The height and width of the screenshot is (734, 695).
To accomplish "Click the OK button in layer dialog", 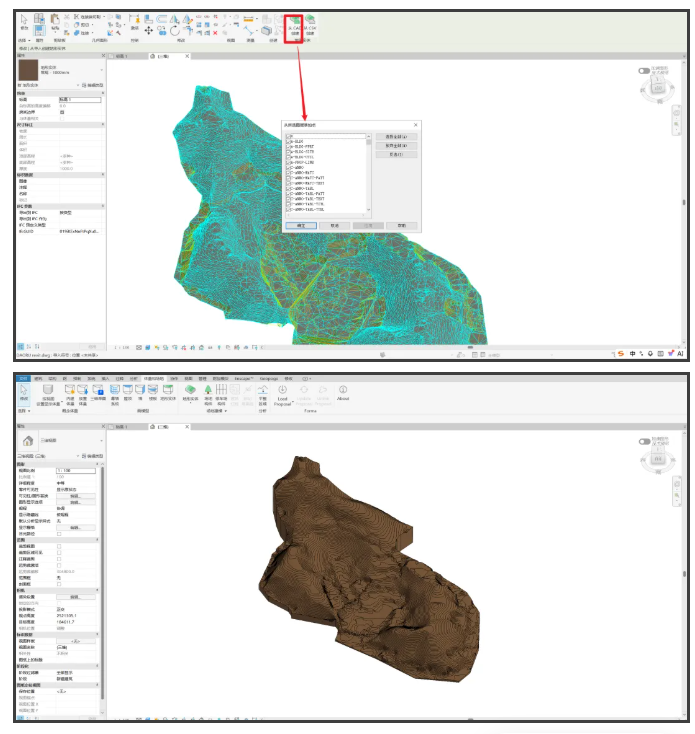I will pos(301,226).
